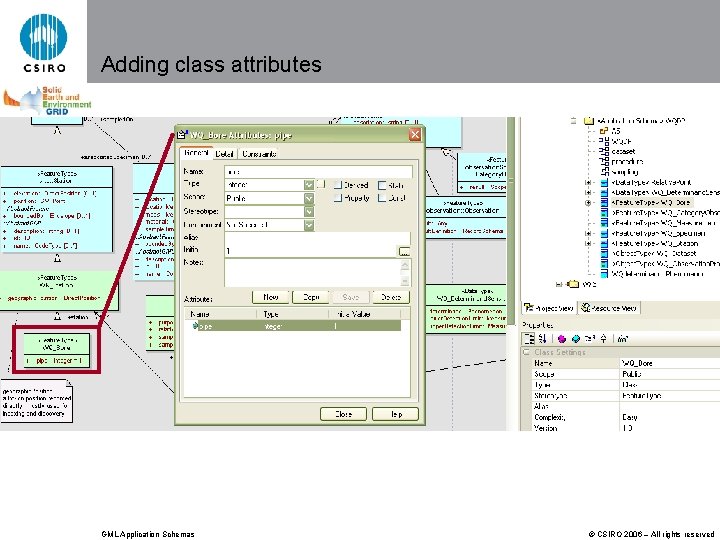Click the WQ_Bore Attributes dialog title icon
Image resolution: width=720 pixels, height=540 pixels.
click(182, 135)
